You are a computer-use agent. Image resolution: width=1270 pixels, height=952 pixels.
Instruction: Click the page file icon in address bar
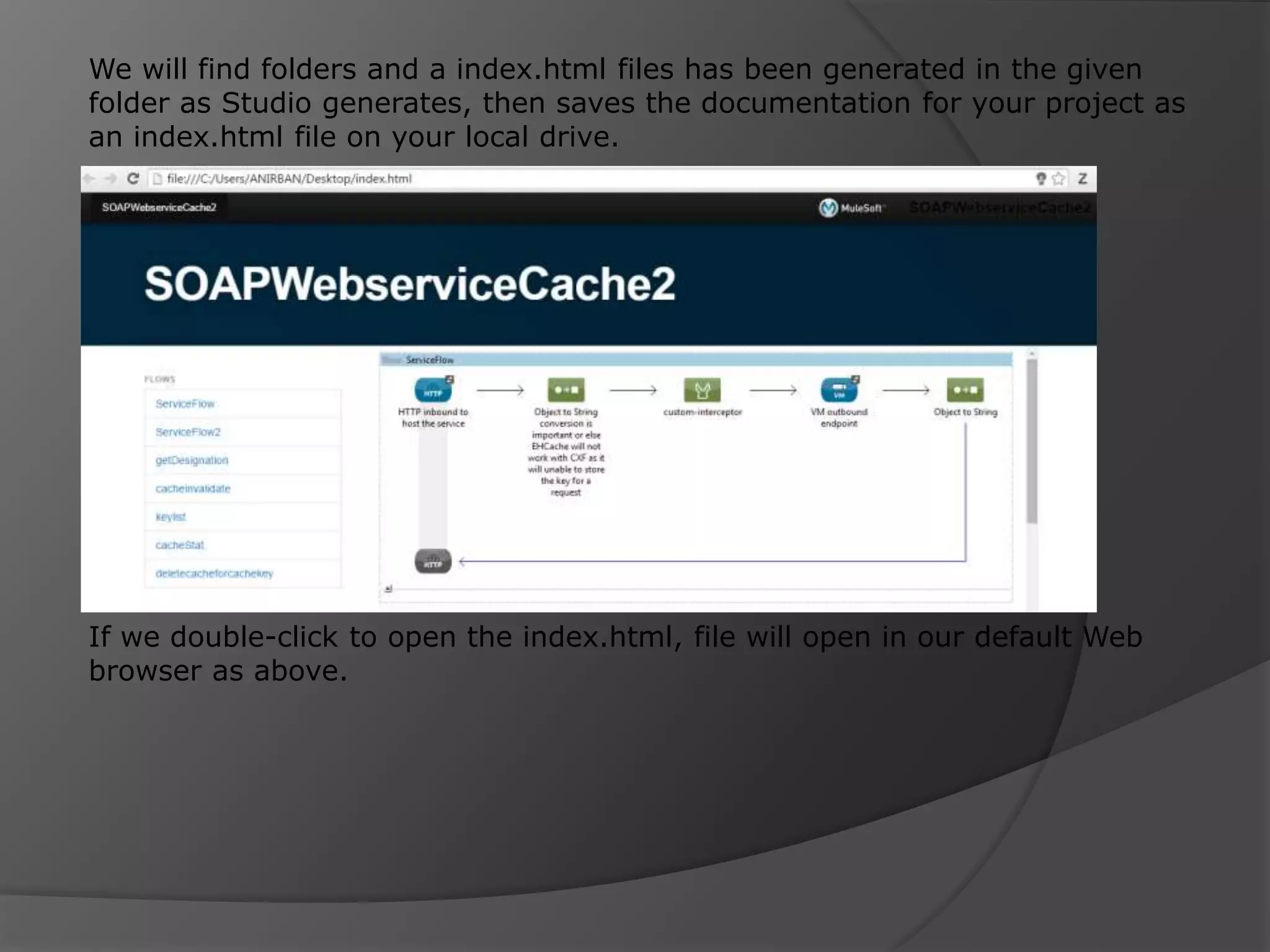tap(158, 178)
